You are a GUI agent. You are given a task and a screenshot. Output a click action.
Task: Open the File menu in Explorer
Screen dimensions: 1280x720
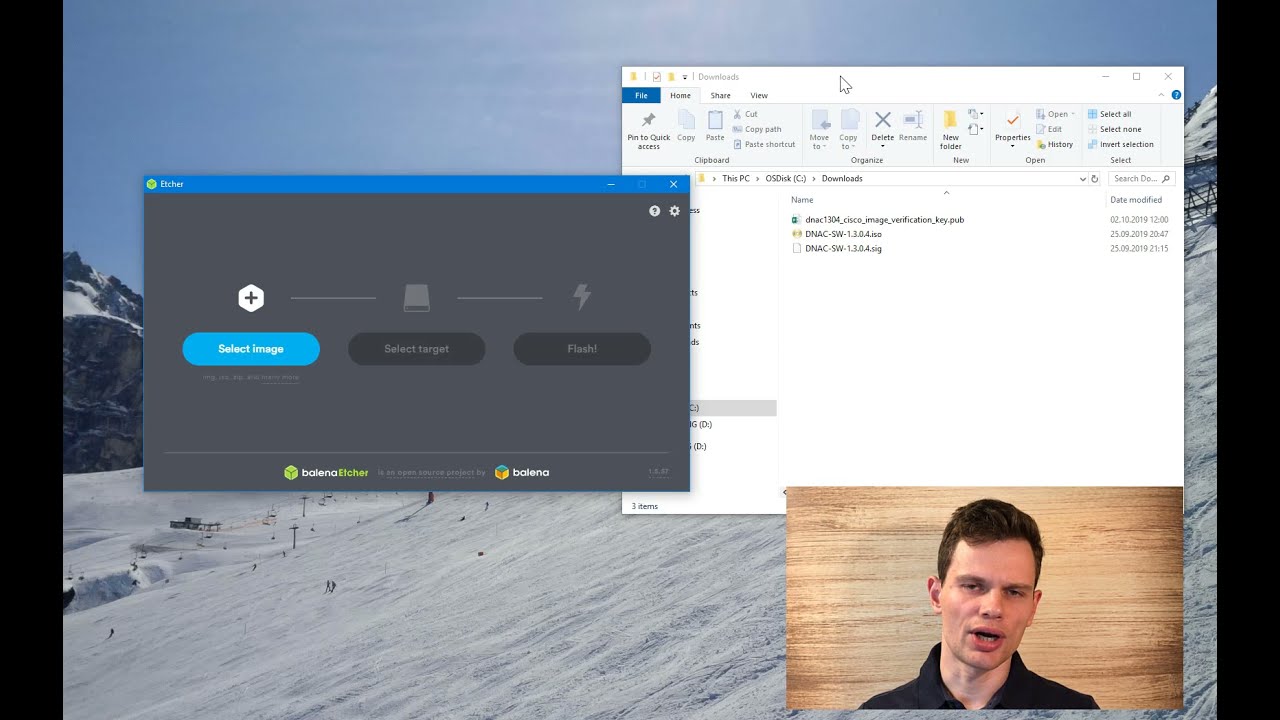pos(641,95)
